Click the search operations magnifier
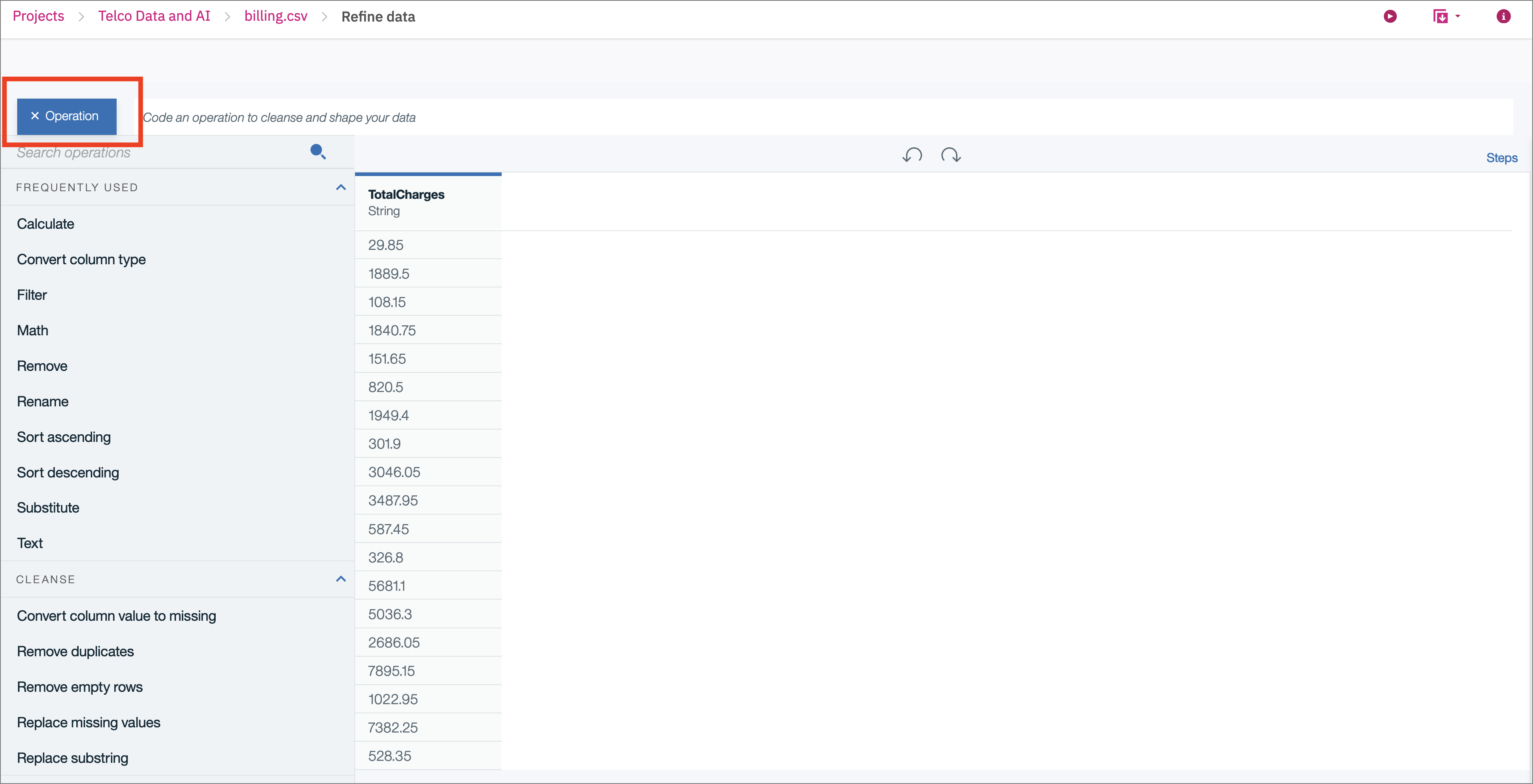1533x784 pixels. click(318, 152)
